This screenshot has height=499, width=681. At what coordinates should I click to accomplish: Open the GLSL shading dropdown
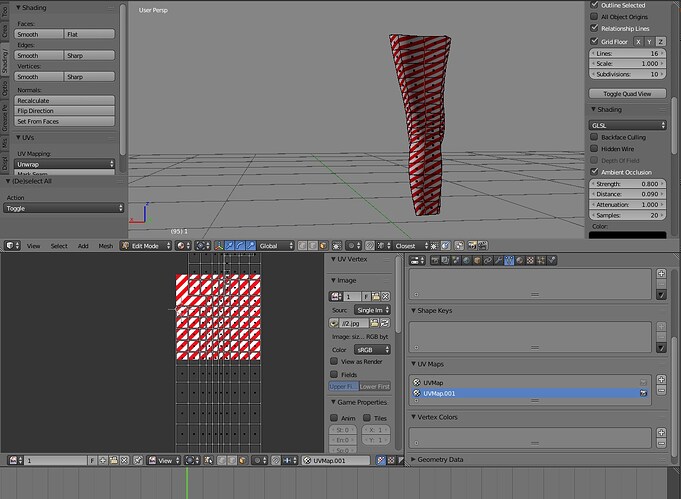point(628,125)
